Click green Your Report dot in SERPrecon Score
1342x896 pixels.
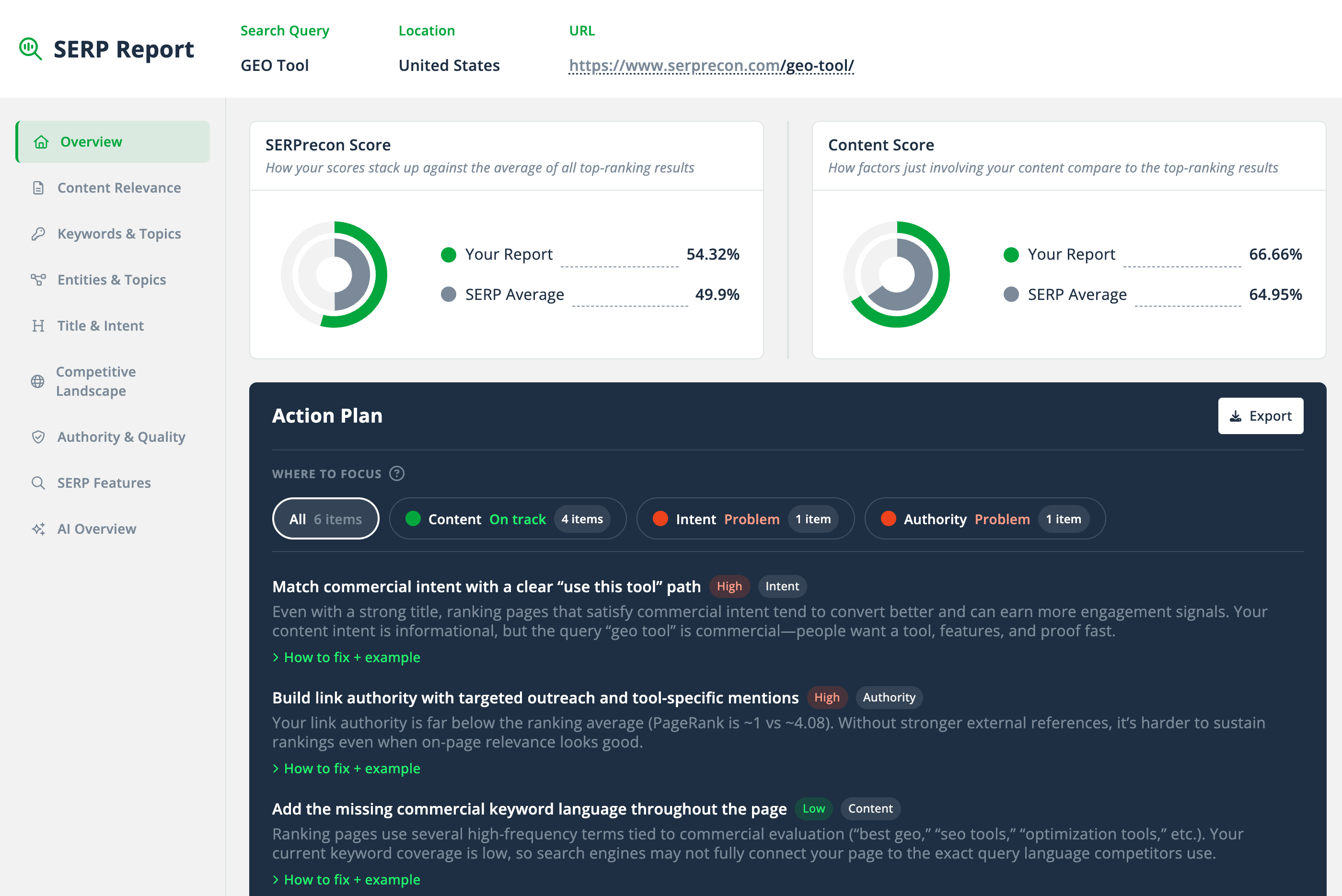point(449,255)
